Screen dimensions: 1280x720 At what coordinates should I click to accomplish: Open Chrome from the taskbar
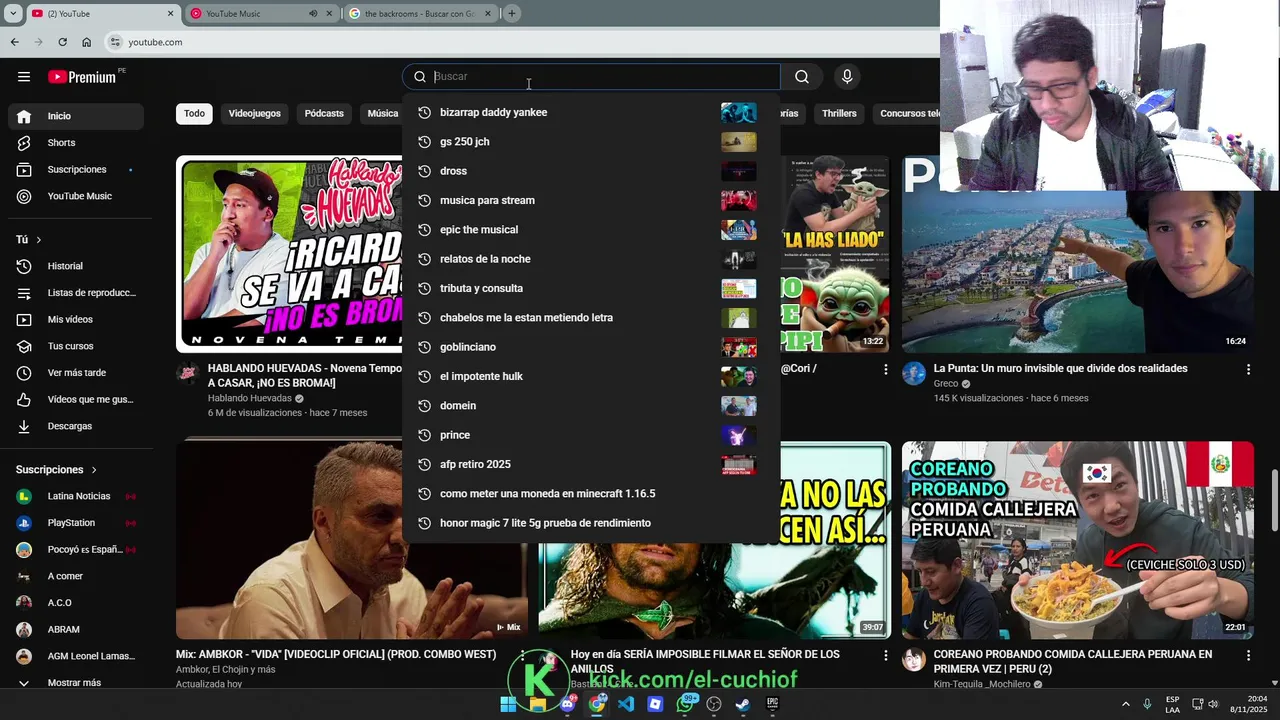[x=597, y=704]
